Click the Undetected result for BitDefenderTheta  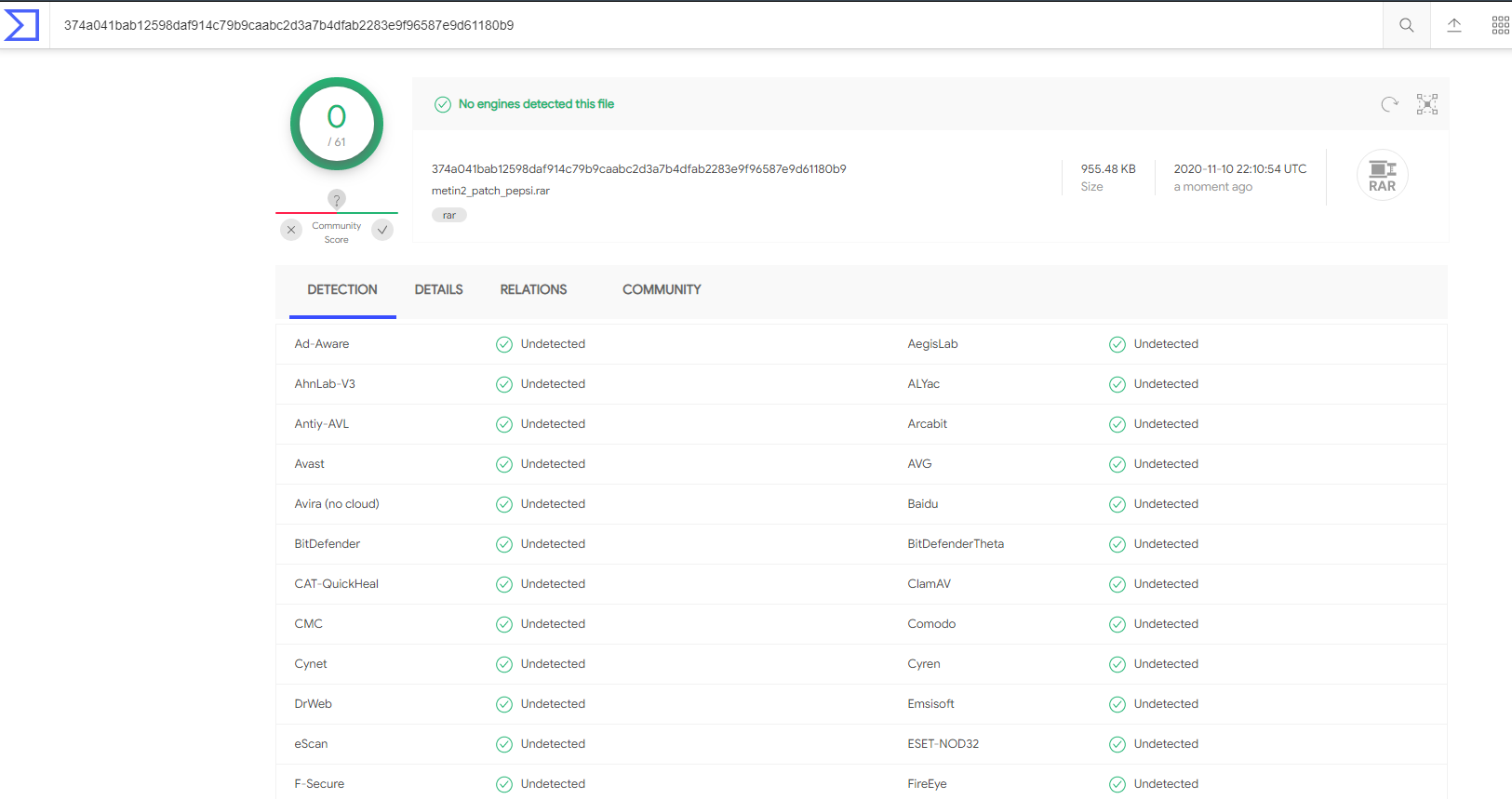1166,544
